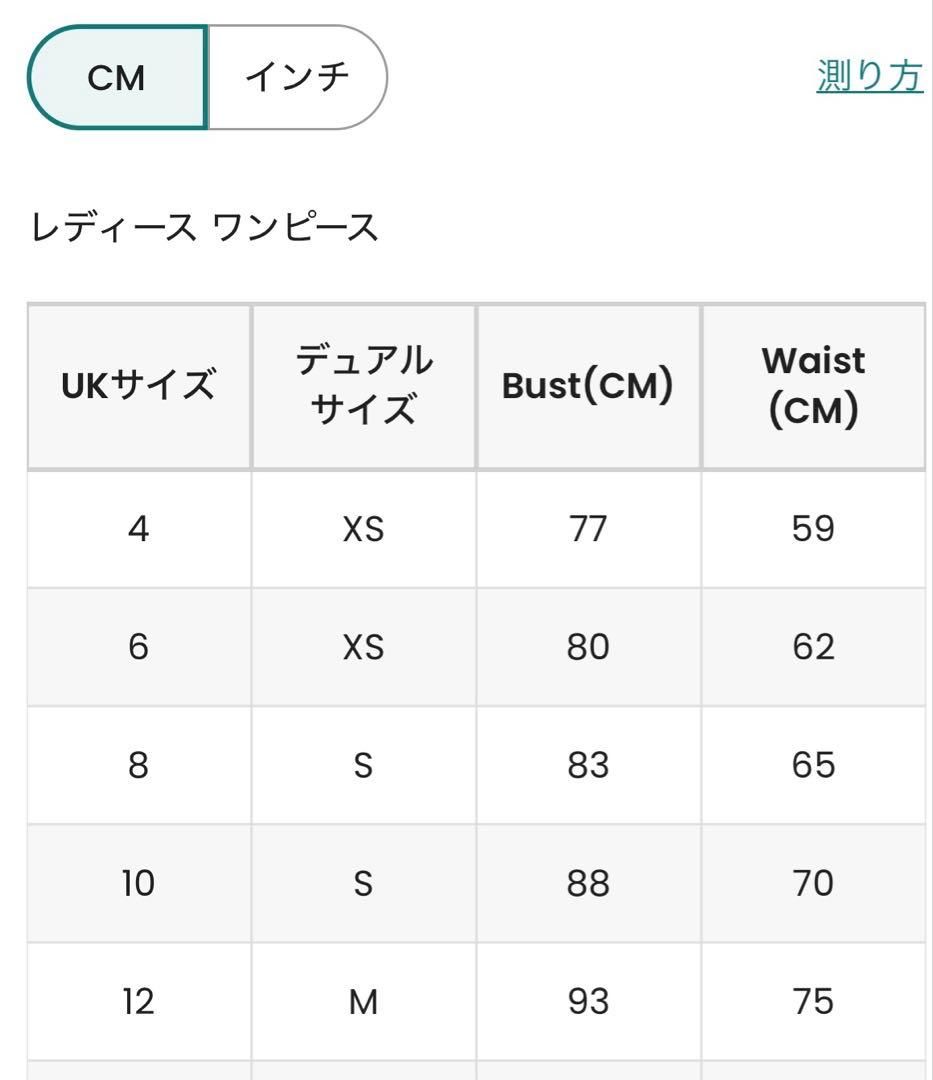Click the waist value 75 cell
Viewport: 933px width, 1080px height.
pos(813,1001)
